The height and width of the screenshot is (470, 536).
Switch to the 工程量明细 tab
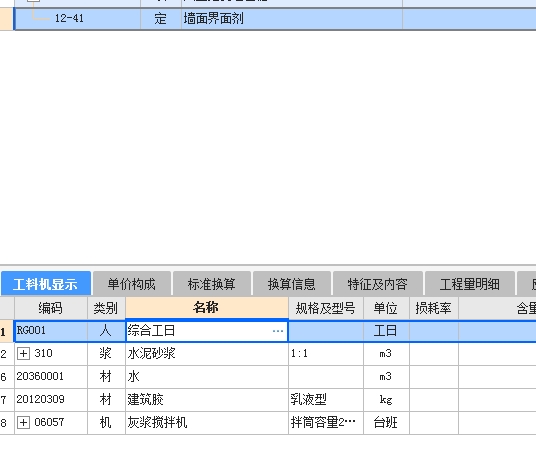coord(470,284)
